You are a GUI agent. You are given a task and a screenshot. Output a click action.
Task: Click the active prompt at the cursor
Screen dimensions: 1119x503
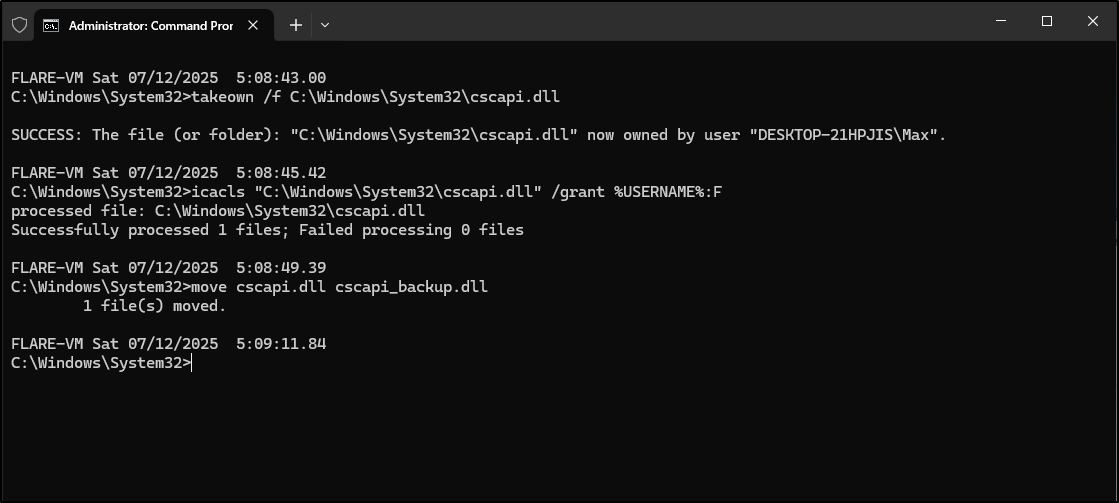point(101,362)
